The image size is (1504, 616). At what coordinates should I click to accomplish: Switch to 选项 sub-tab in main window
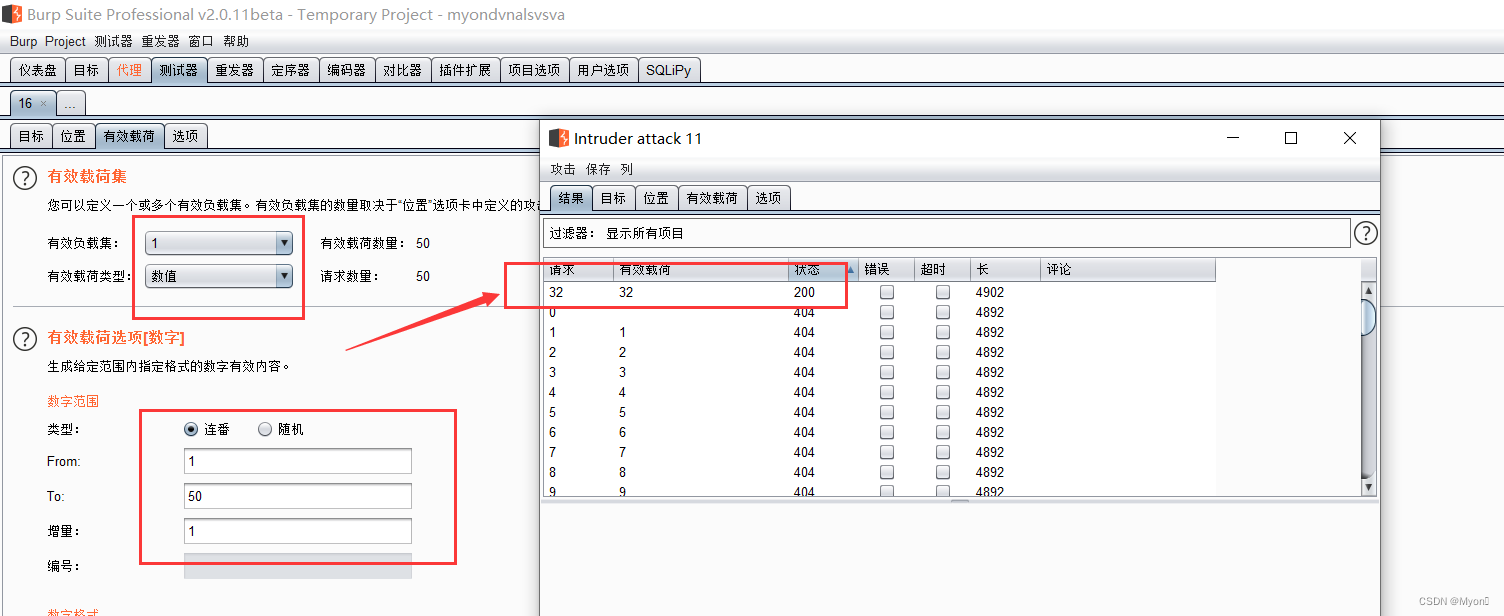point(185,136)
